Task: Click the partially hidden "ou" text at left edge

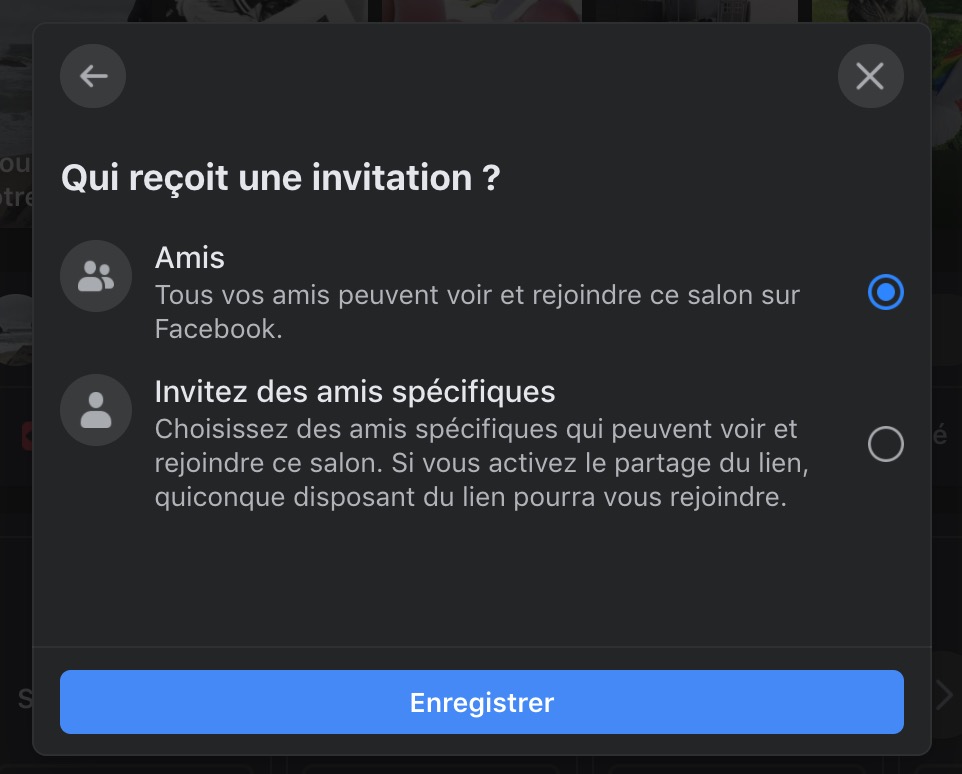Action: (x=16, y=163)
